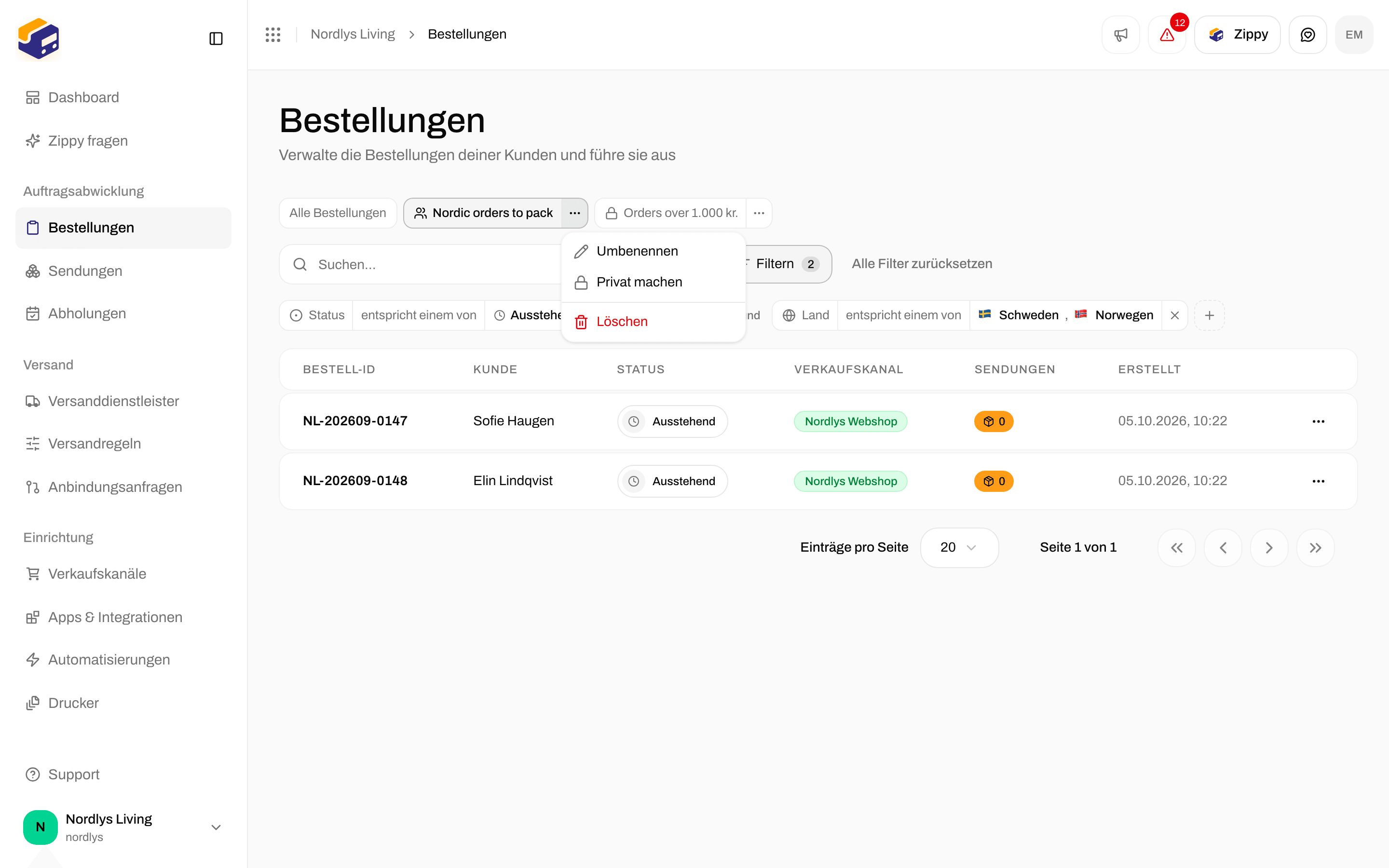Sort by the BESTELL-ID column header
The image size is (1389, 868).
tap(339, 370)
